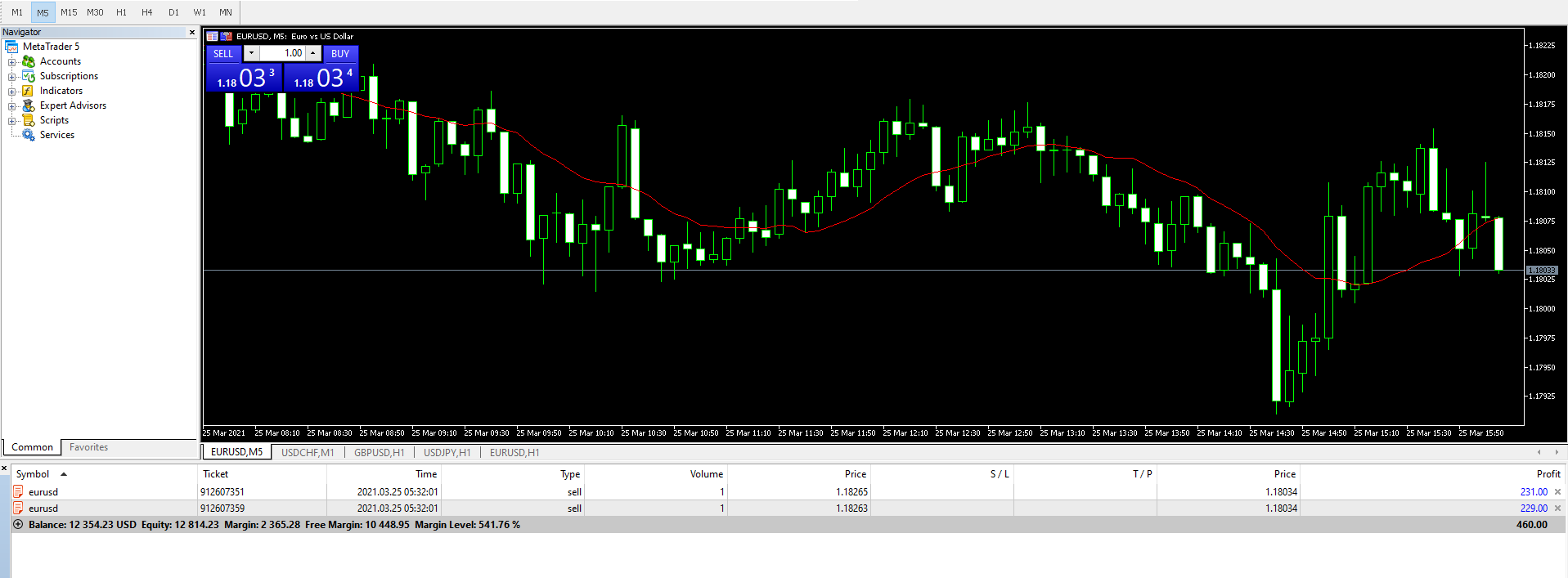Switch chart to MN monthly timeframe
Viewport: 1568px width, 578px height.
click(226, 12)
